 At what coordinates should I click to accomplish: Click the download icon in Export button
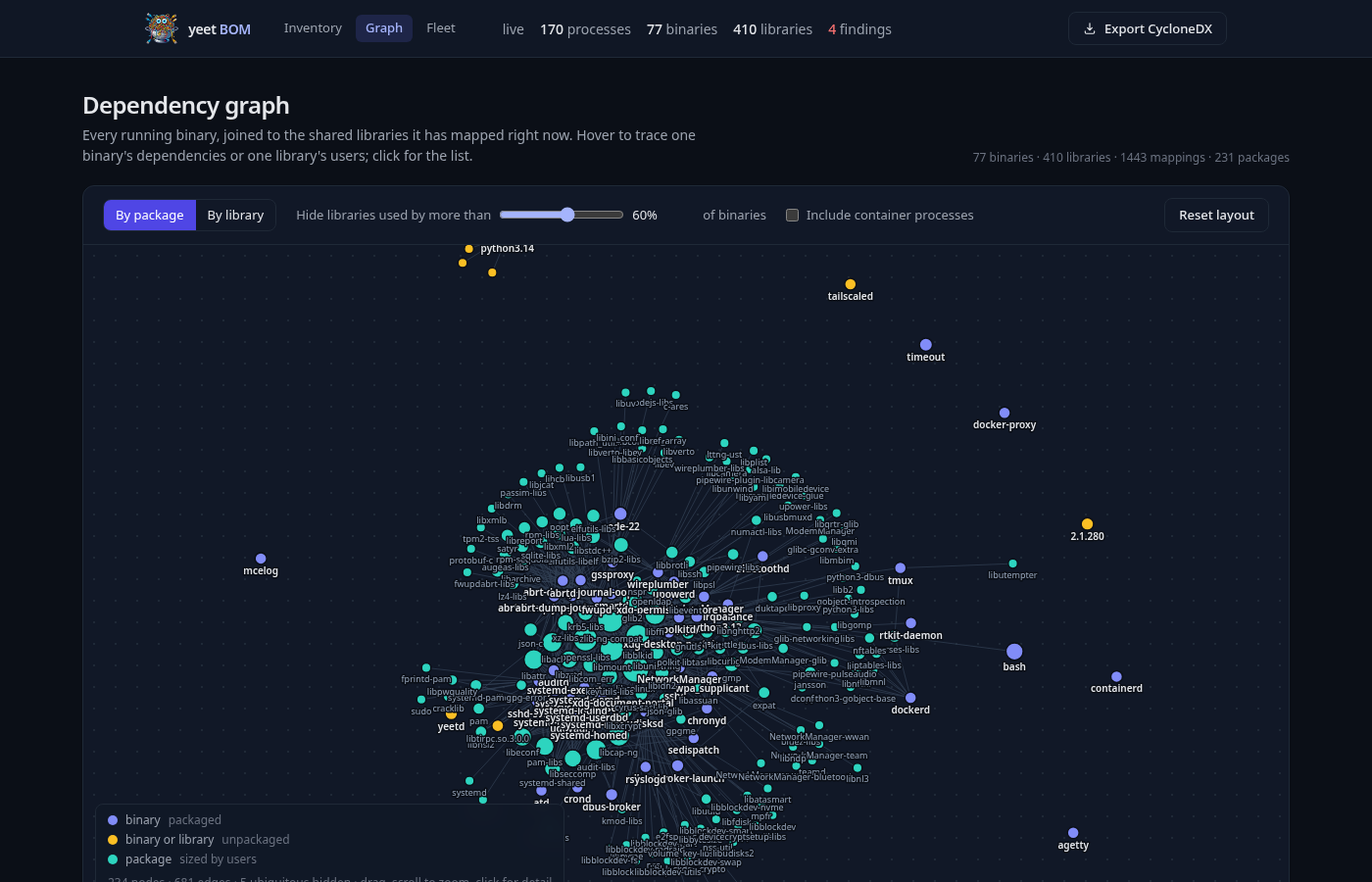[x=1089, y=28]
